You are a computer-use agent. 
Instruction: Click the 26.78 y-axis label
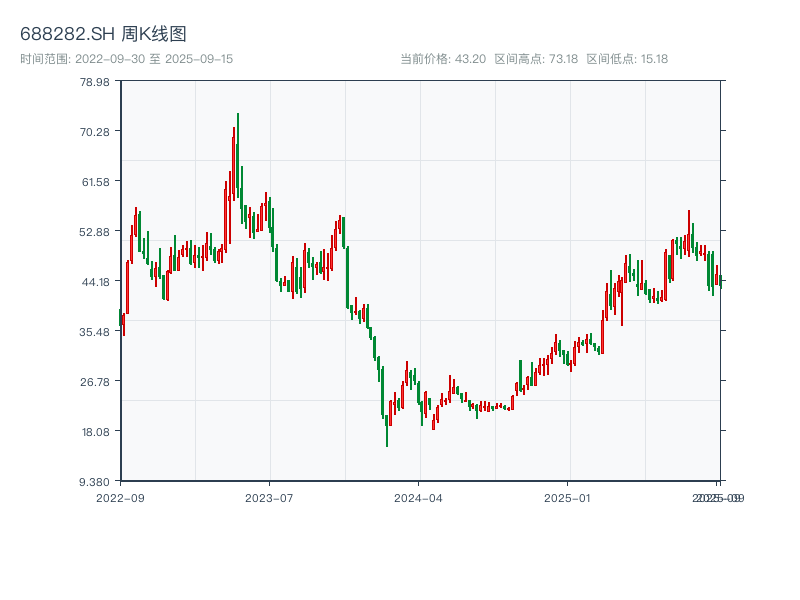pyautogui.click(x=93, y=382)
